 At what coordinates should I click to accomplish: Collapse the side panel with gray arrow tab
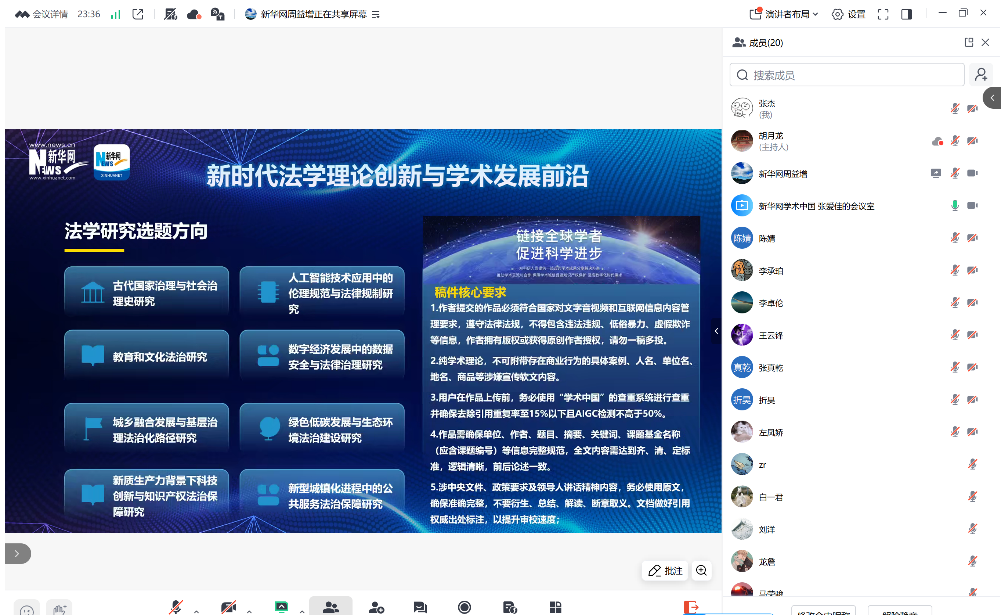pos(992,97)
